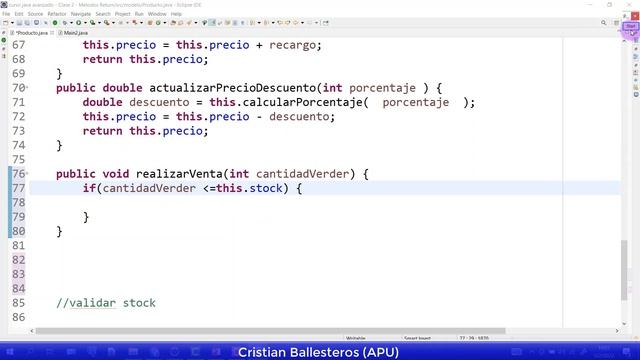Collapse the actualizarPrecioDescuento method fold marker
Screen dimensions: 640x360
(27, 87)
